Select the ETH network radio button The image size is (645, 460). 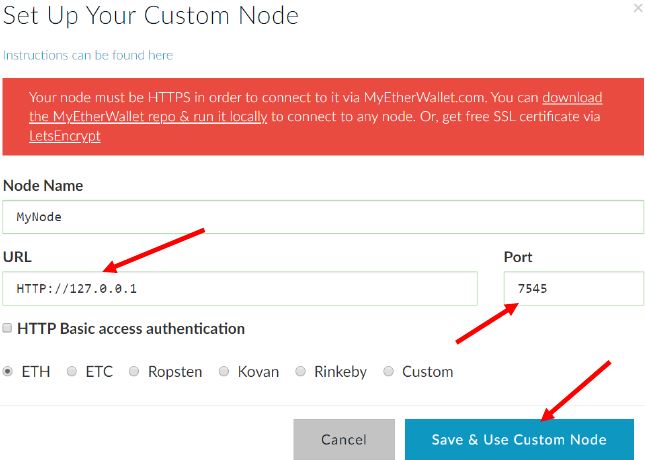point(8,371)
